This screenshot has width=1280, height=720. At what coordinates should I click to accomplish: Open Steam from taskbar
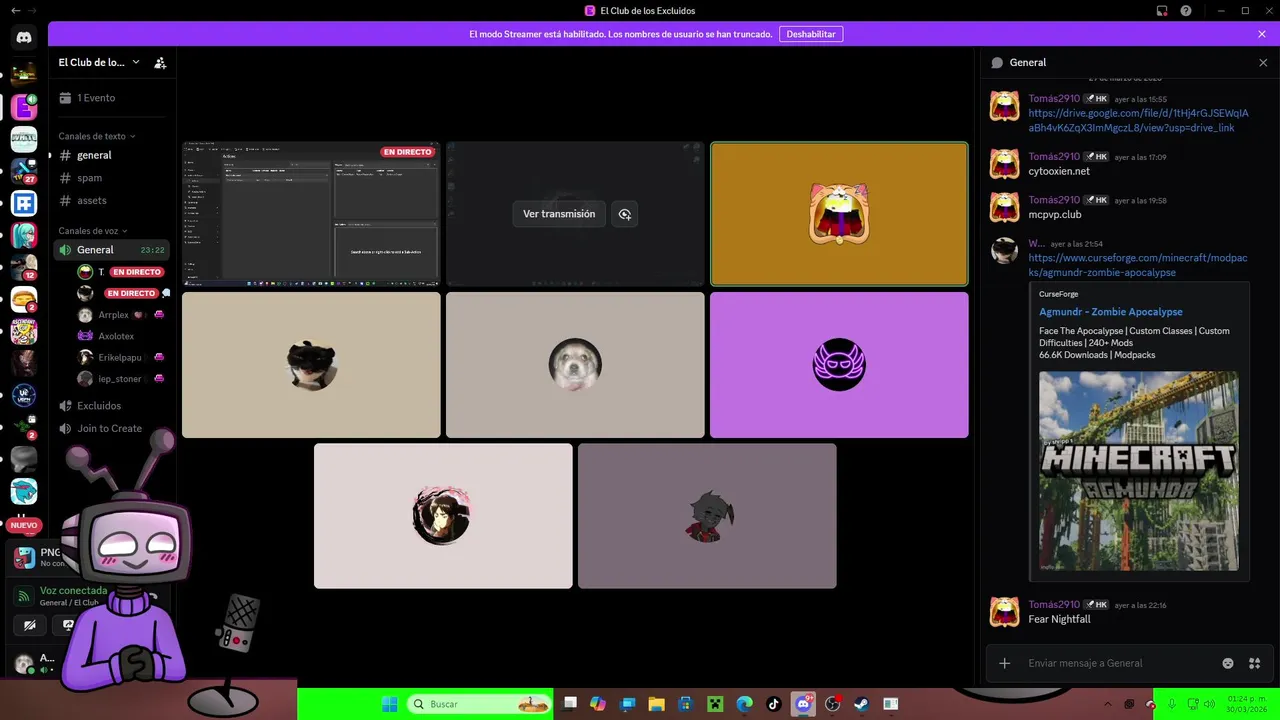tap(861, 704)
